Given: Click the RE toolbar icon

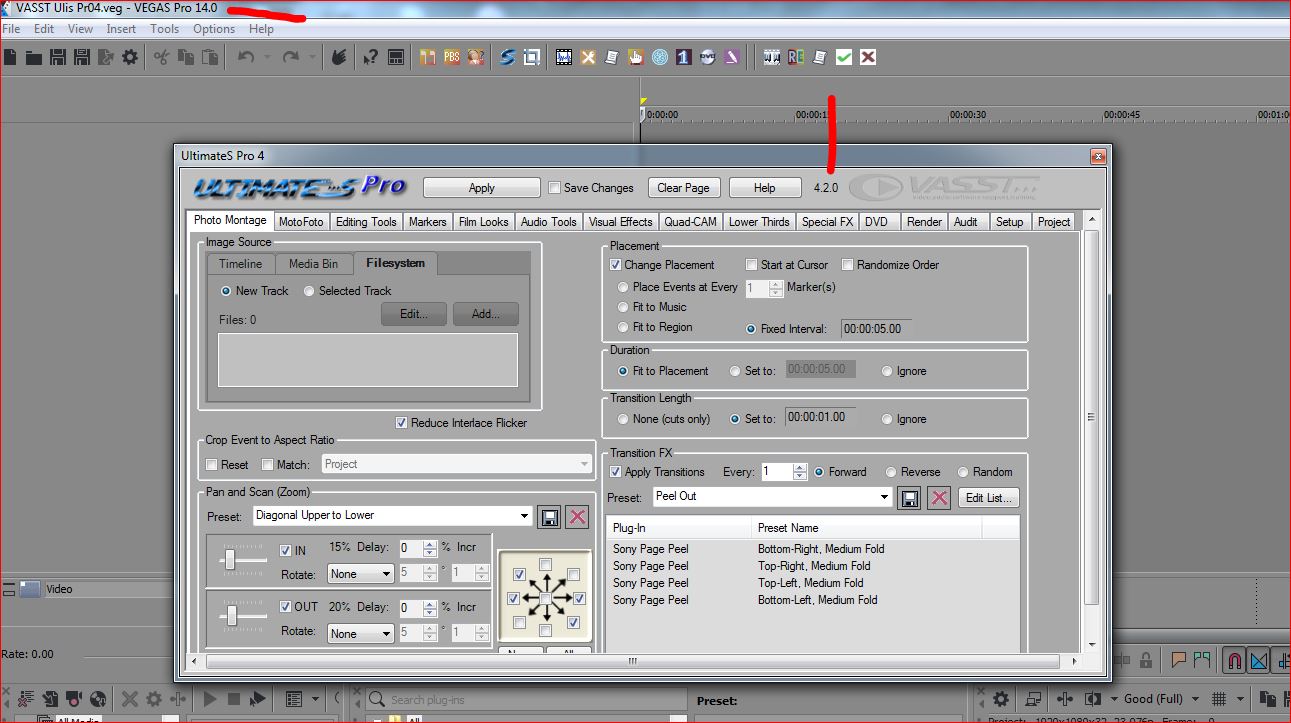Looking at the screenshot, I should (796, 57).
